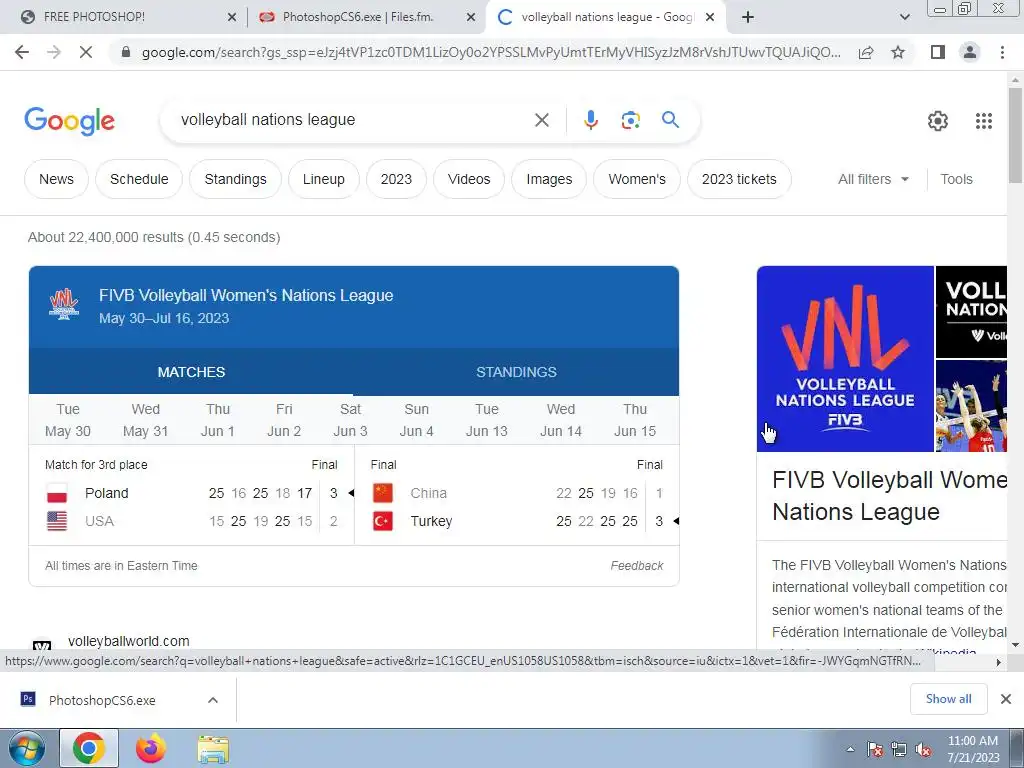Screen dimensions: 1024x768
Task: Click the Standings filter chip
Action: tap(235, 179)
